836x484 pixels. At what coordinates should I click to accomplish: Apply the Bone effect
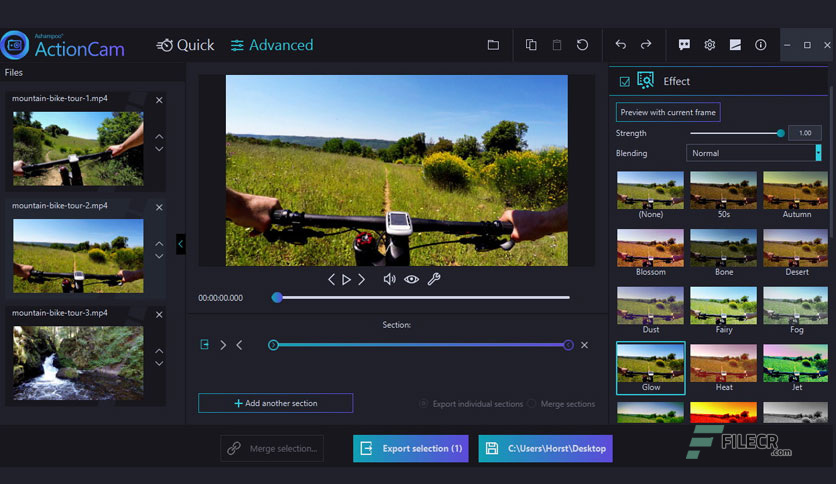click(724, 252)
